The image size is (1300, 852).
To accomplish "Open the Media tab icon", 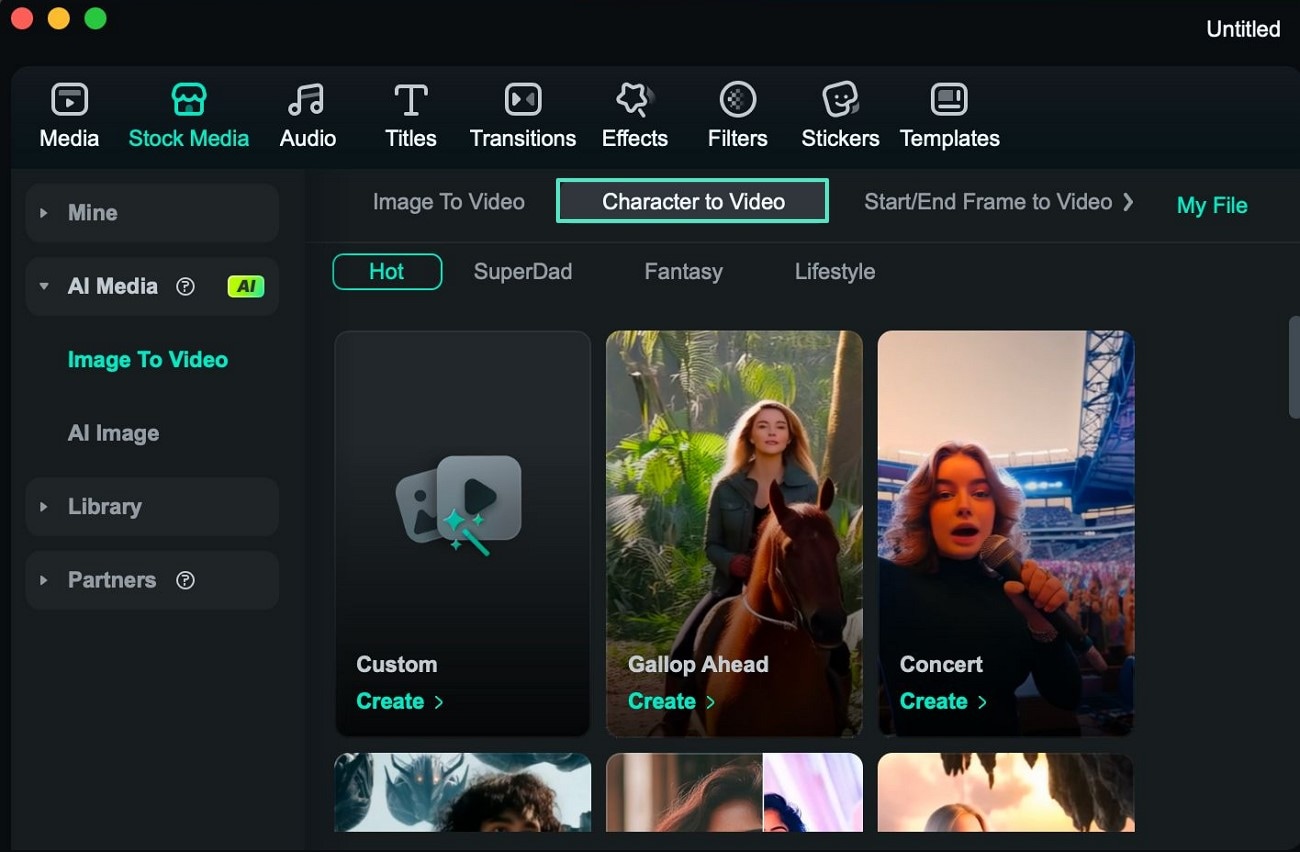I will coord(69,99).
